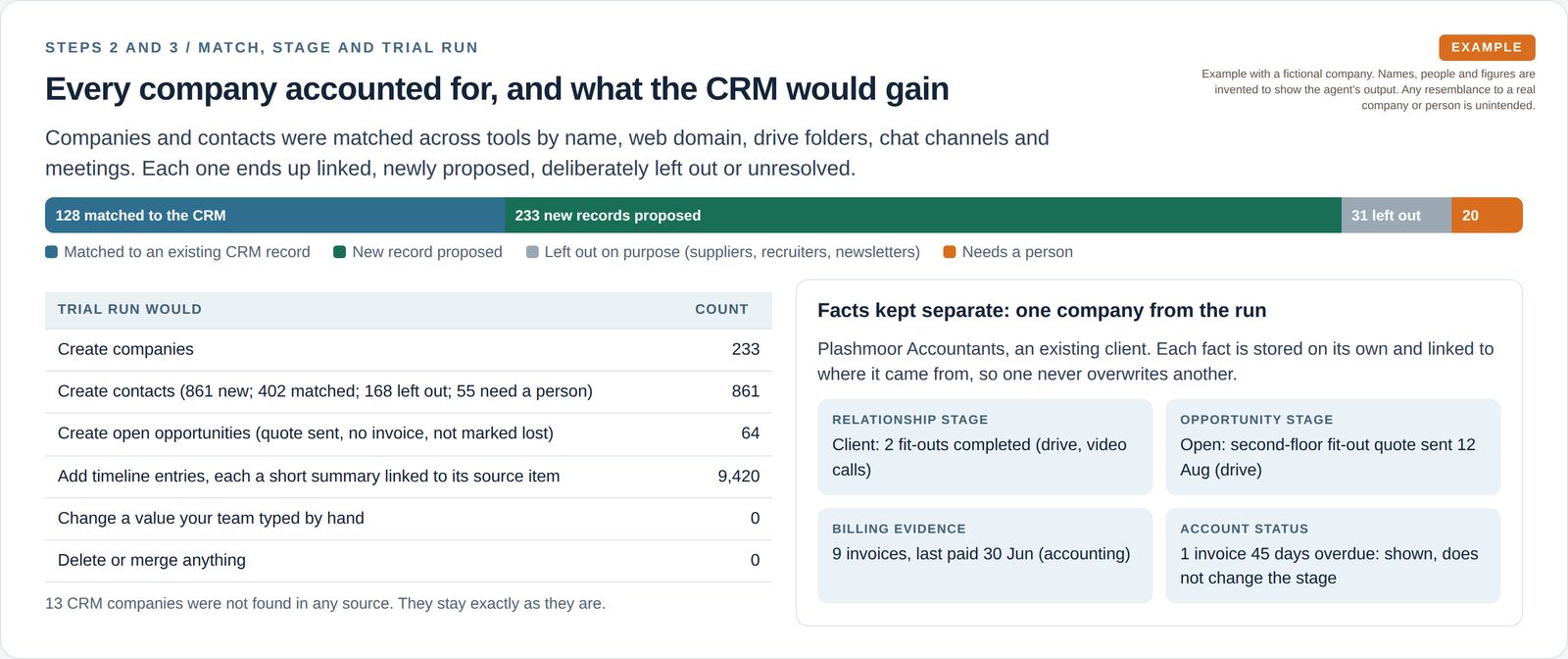1568x659 pixels.
Task: Select the '233 new records proposed' bar segment
Action: point(923,215)
